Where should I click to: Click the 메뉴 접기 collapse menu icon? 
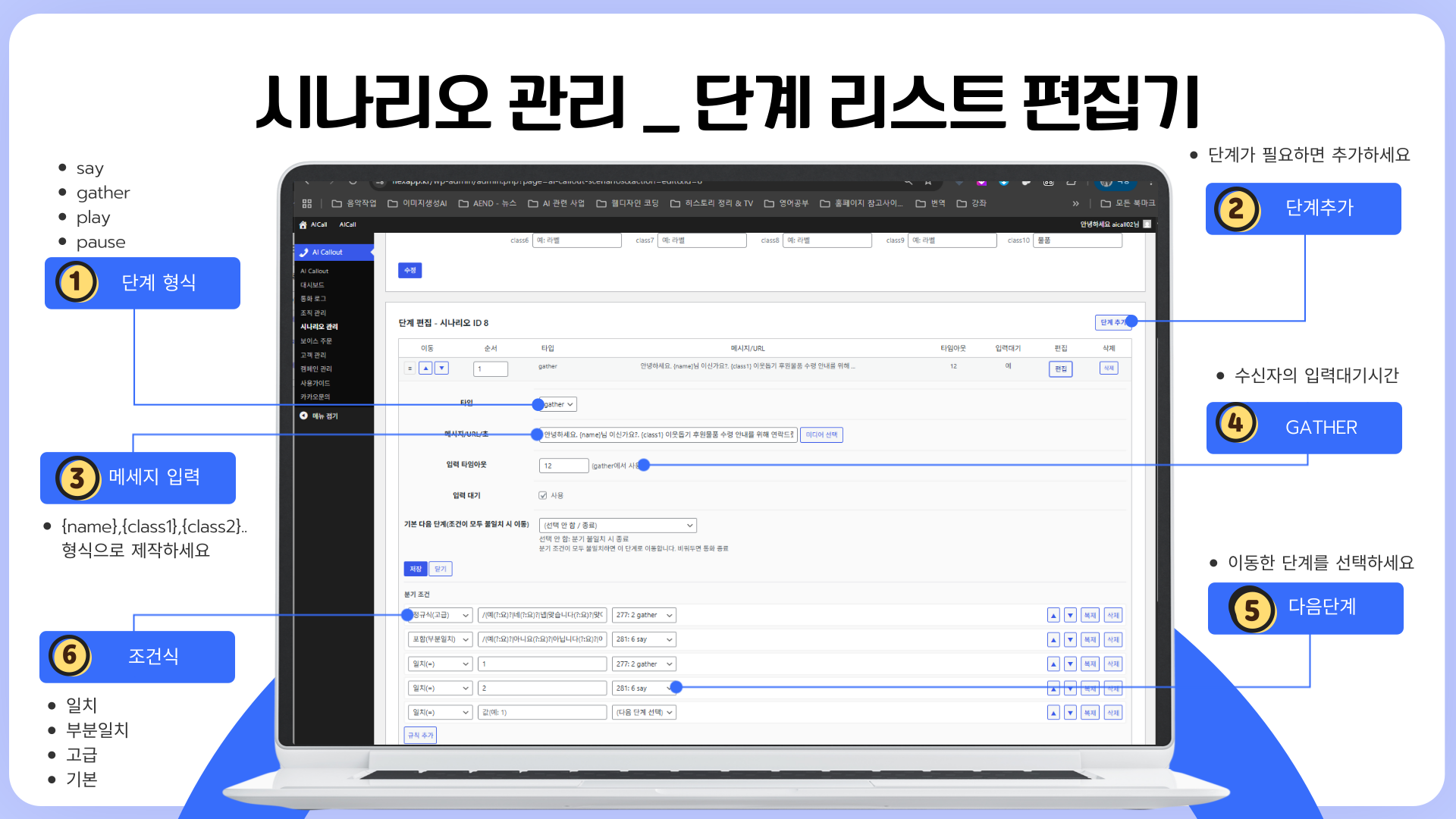(304, 416)
